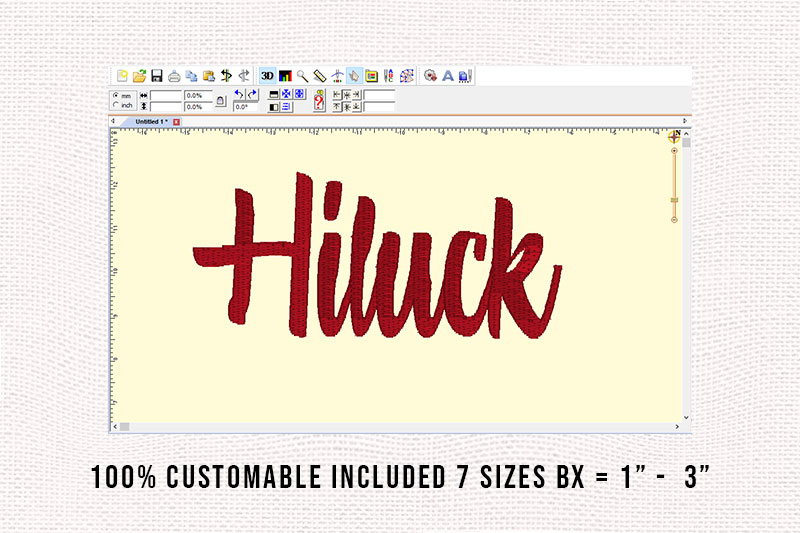Click the greyed-out stitch redo arrow icon

point(244,76)
